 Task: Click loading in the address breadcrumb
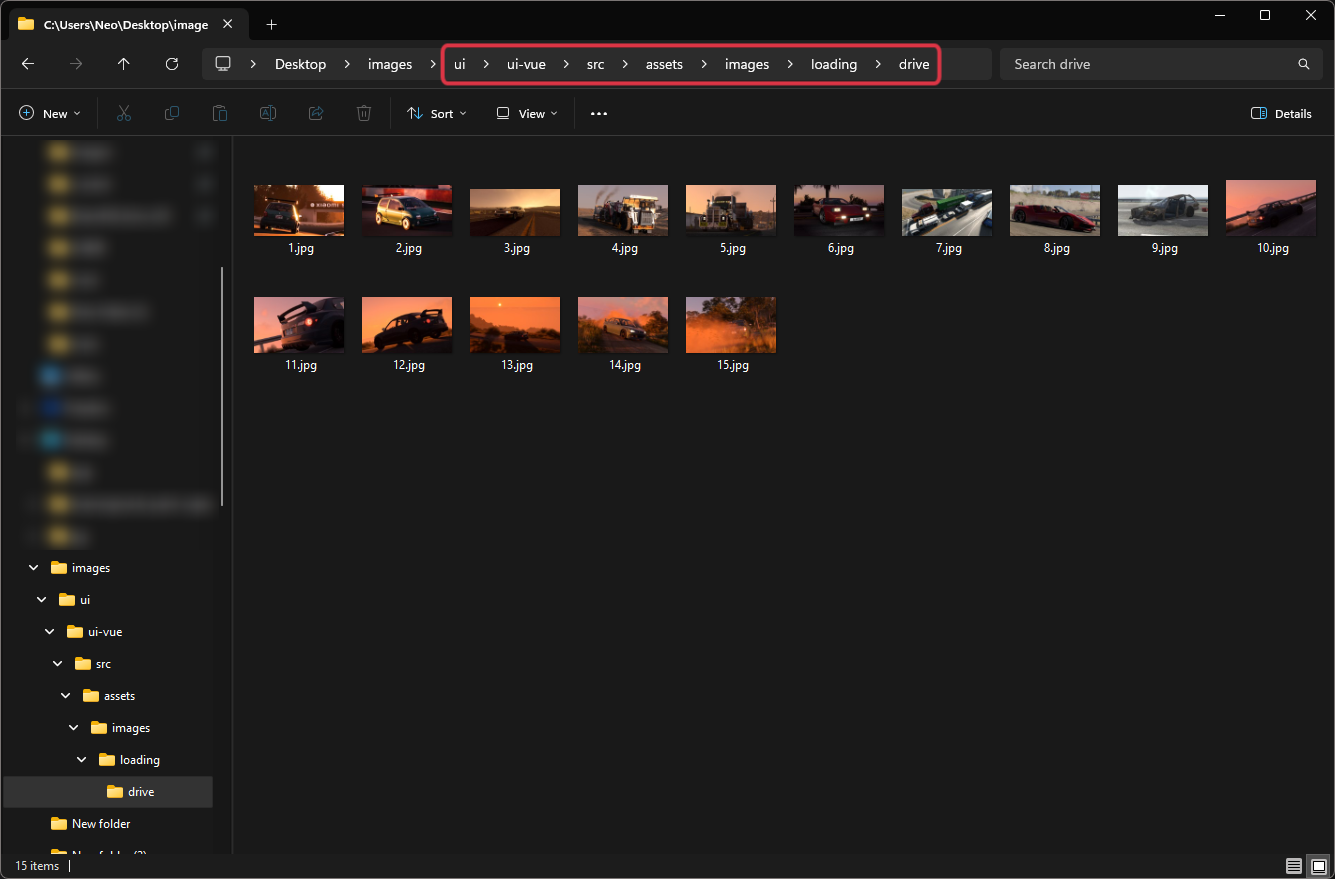pyautogui.click(x=834, y=64)
